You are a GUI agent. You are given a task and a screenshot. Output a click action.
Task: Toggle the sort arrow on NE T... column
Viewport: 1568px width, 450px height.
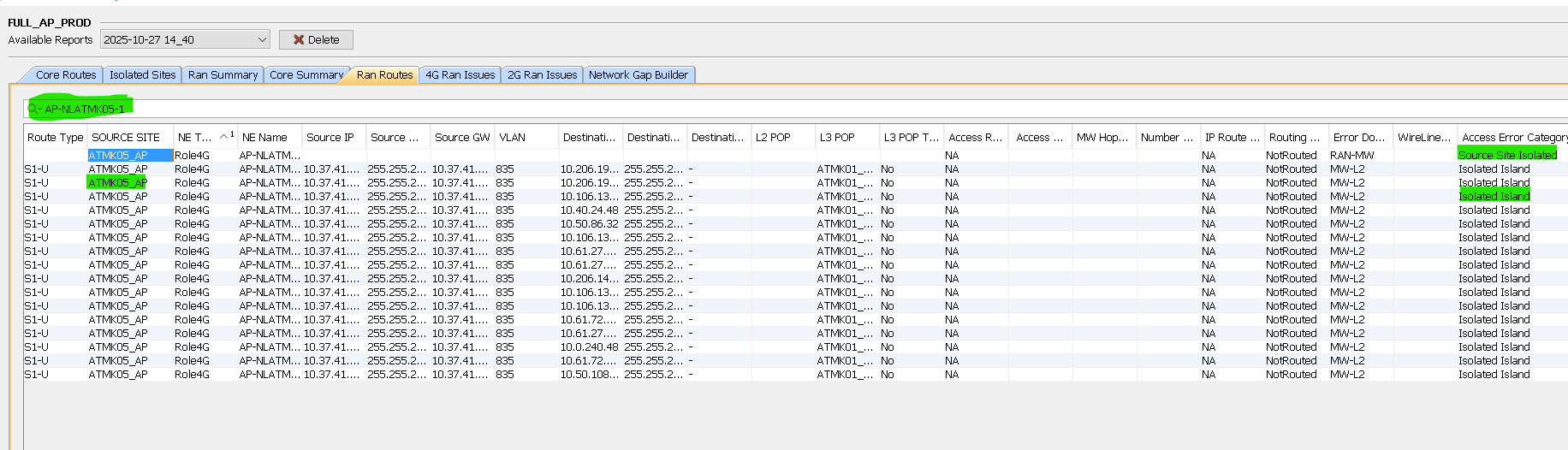point(224,136)
